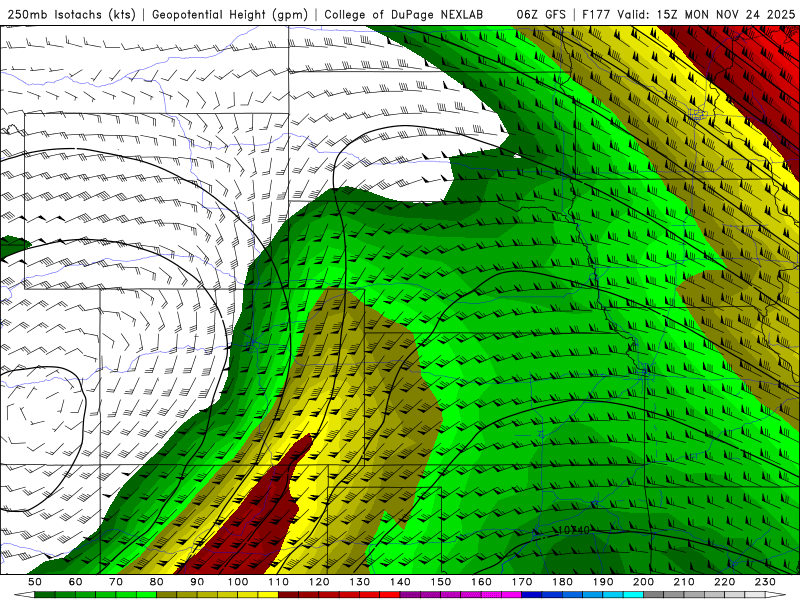Click the '06Z GFS' model run text

coord(541,14)
